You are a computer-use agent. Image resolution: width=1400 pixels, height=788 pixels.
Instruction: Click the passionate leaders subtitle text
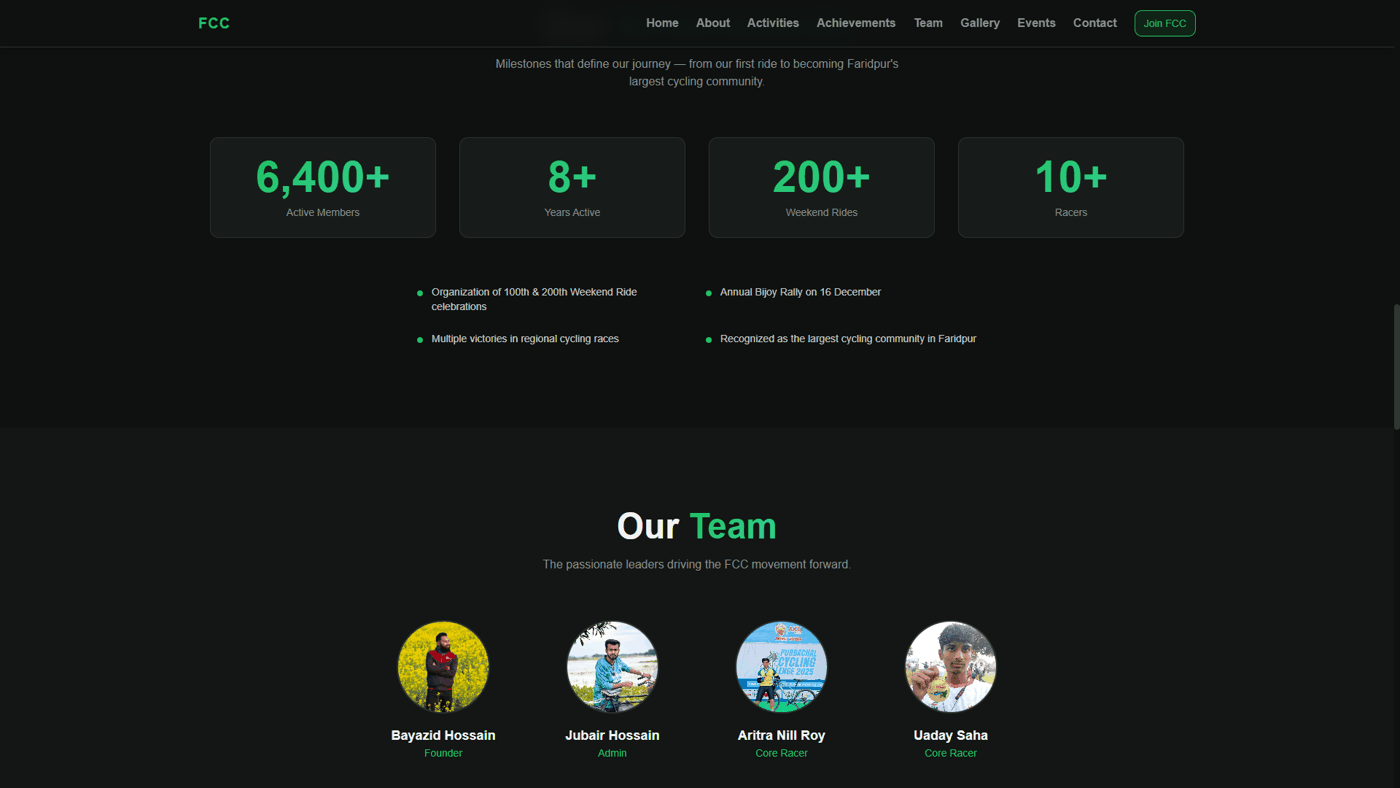click(696, 564)
